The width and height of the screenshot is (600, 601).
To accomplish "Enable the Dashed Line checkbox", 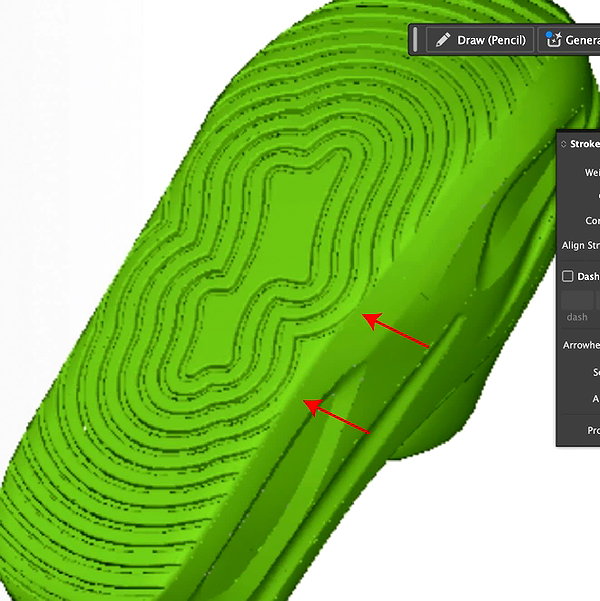I will [567, 276].
